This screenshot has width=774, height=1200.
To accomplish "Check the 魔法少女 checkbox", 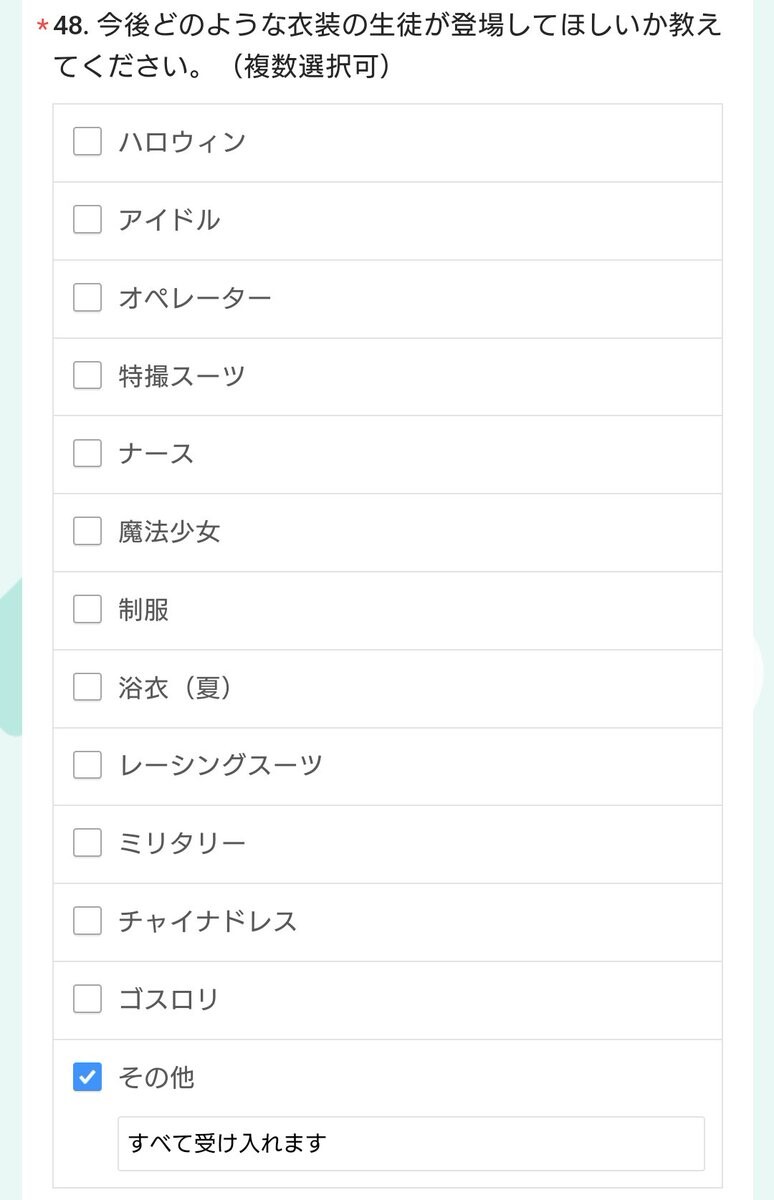I will [x=88, y=532].
